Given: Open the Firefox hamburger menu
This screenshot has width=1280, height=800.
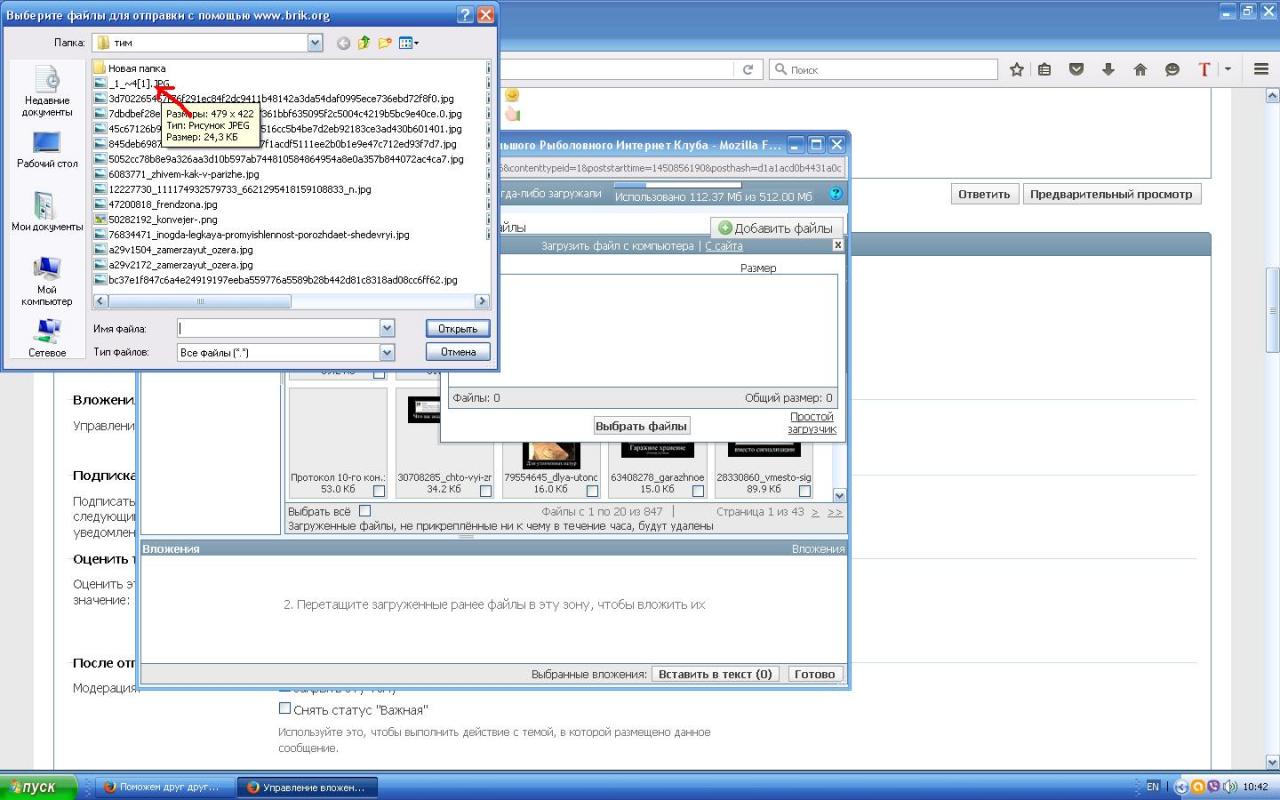Looking at the screenshot, I should click(1261, 70).
